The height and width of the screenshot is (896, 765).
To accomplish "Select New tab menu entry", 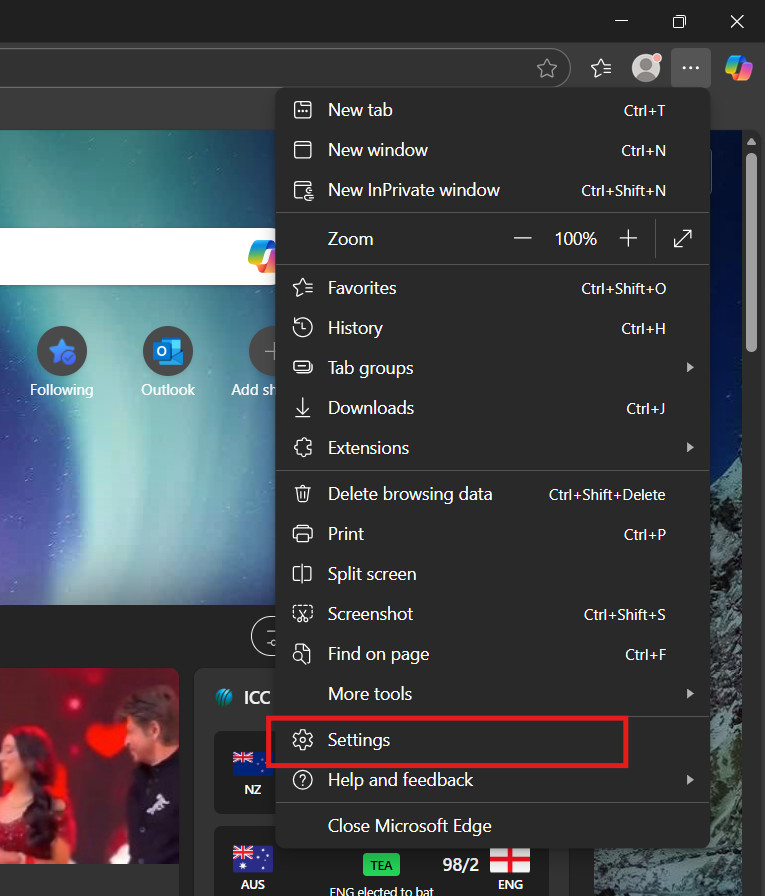I will (492, 110).
